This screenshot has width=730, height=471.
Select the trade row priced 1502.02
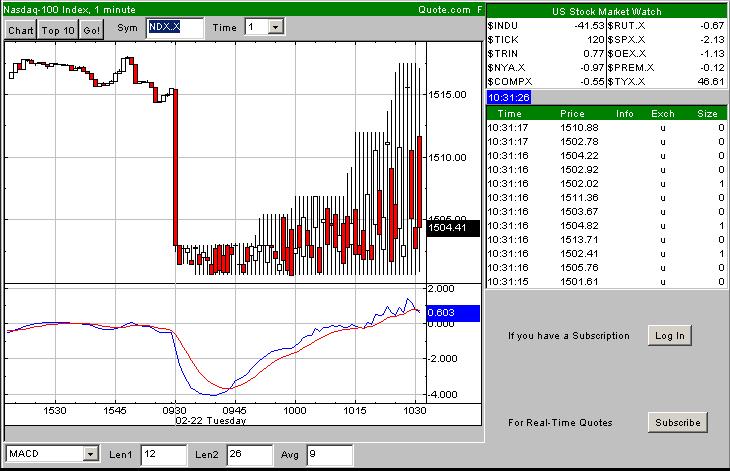[x=606, y=183]
